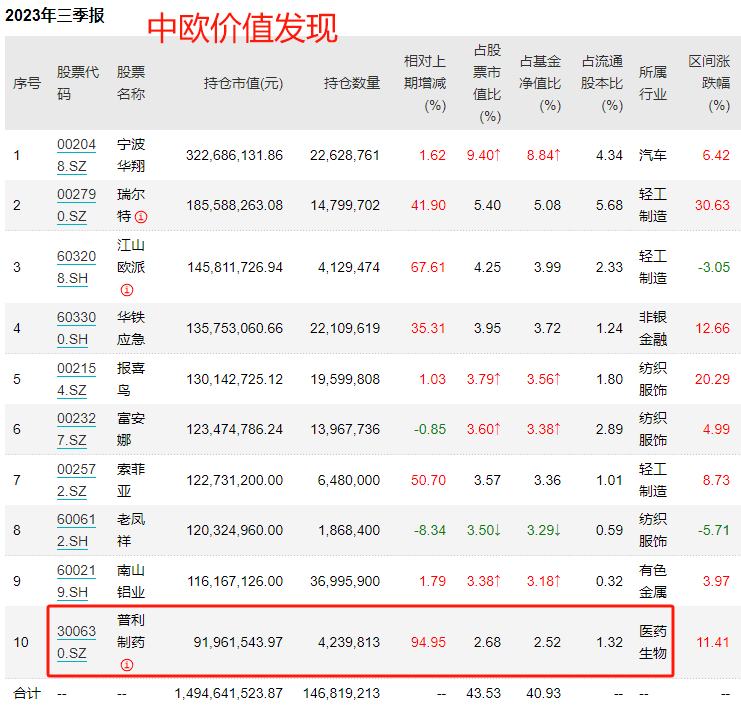Click the 序号 column header
The height and width of the screenshot is (707, 741).
click(x=27, y=83)
